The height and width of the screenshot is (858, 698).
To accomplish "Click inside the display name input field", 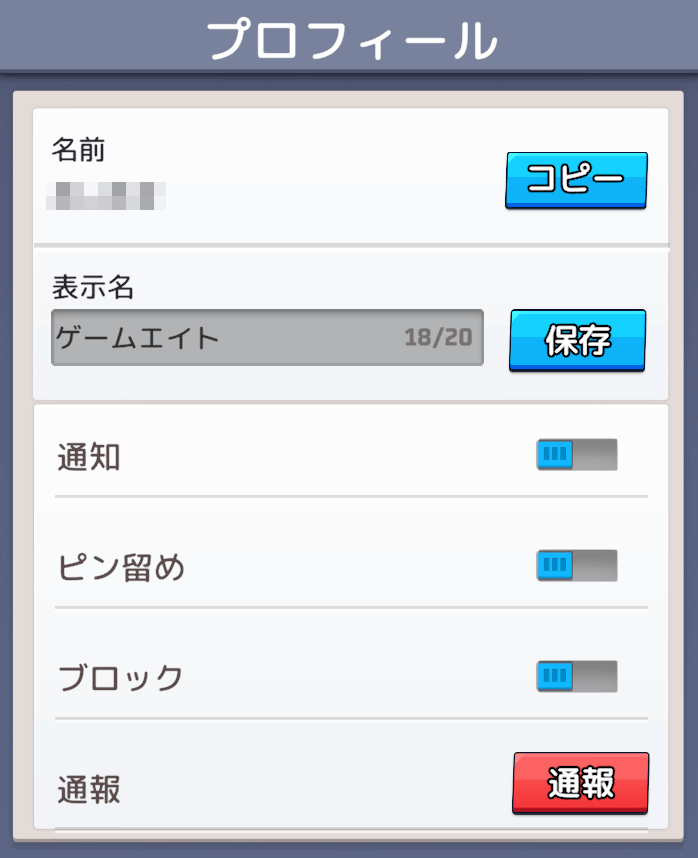I will (265, 337).
